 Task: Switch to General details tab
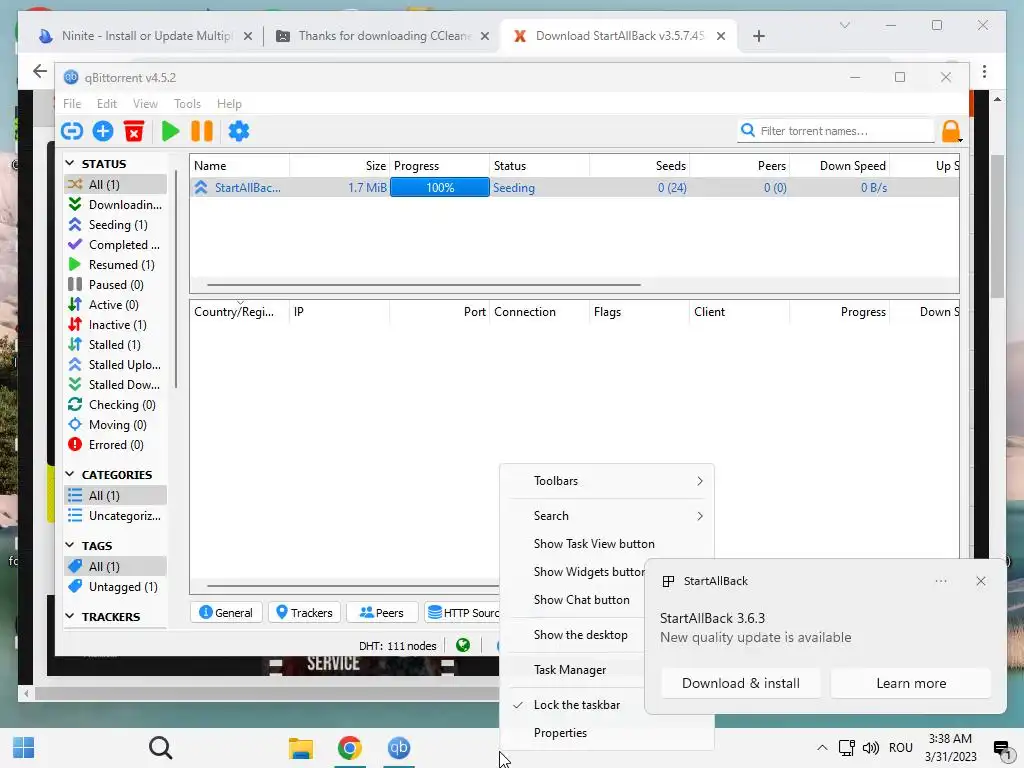pos(226,613)
